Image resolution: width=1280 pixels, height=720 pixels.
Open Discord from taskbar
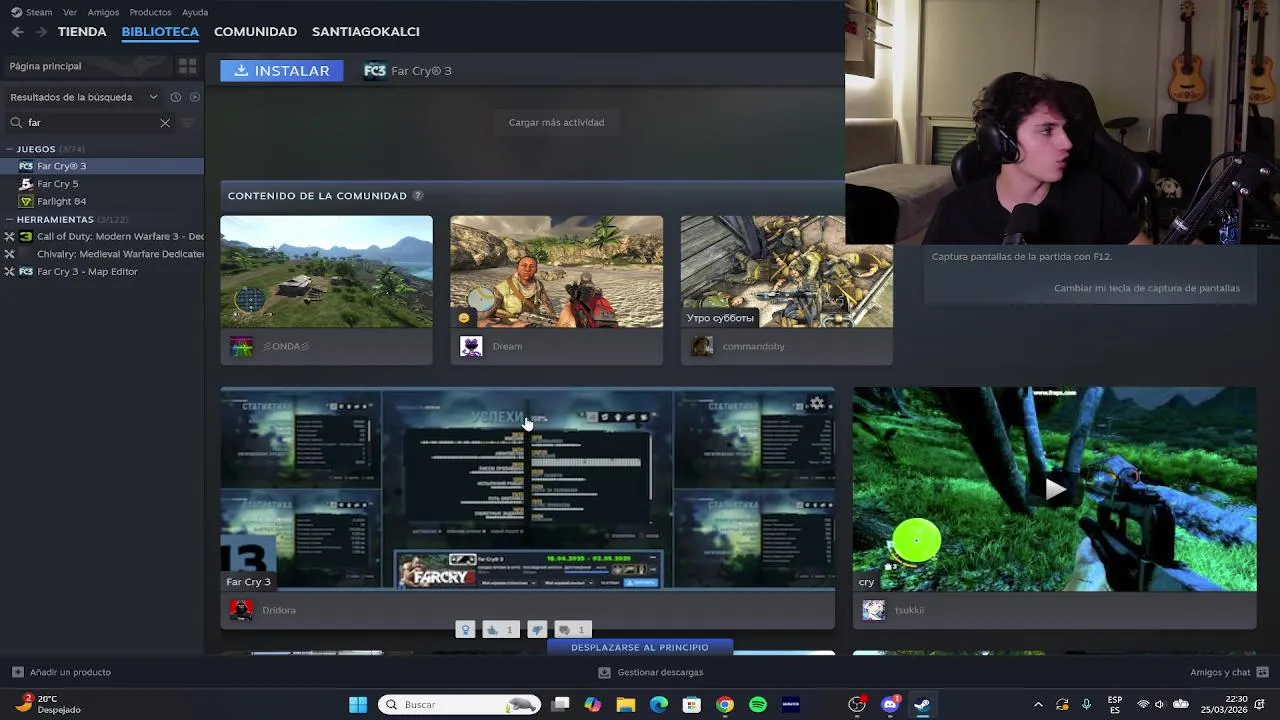(x=890, y=705)
